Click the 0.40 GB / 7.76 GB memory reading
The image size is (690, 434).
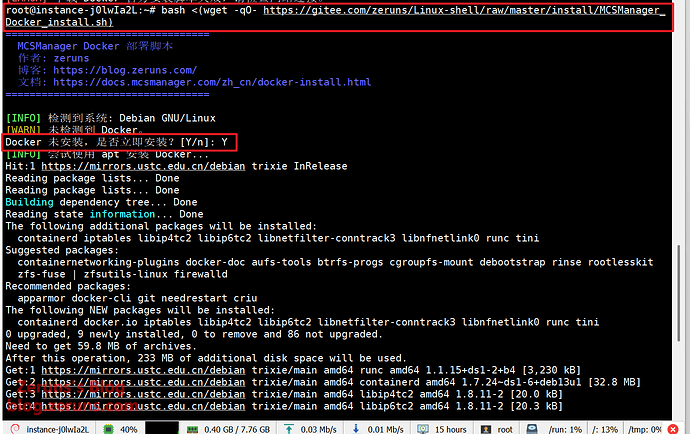[237, 429]
